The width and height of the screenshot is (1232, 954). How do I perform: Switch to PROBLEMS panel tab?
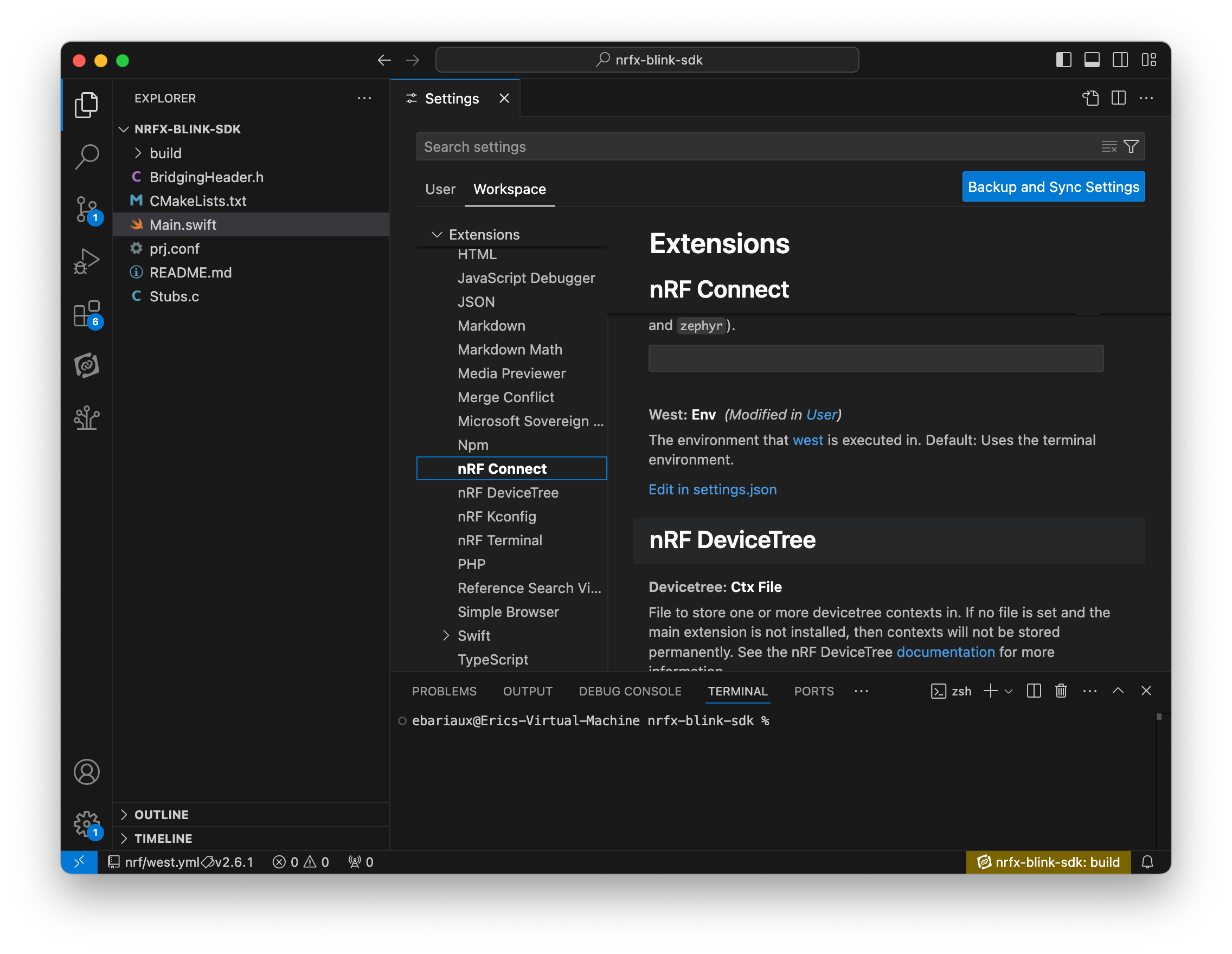coord(444,691)
